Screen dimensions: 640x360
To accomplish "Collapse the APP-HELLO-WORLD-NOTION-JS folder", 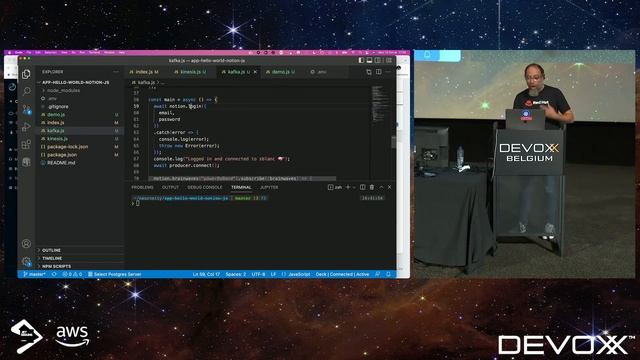I will 80,82.
